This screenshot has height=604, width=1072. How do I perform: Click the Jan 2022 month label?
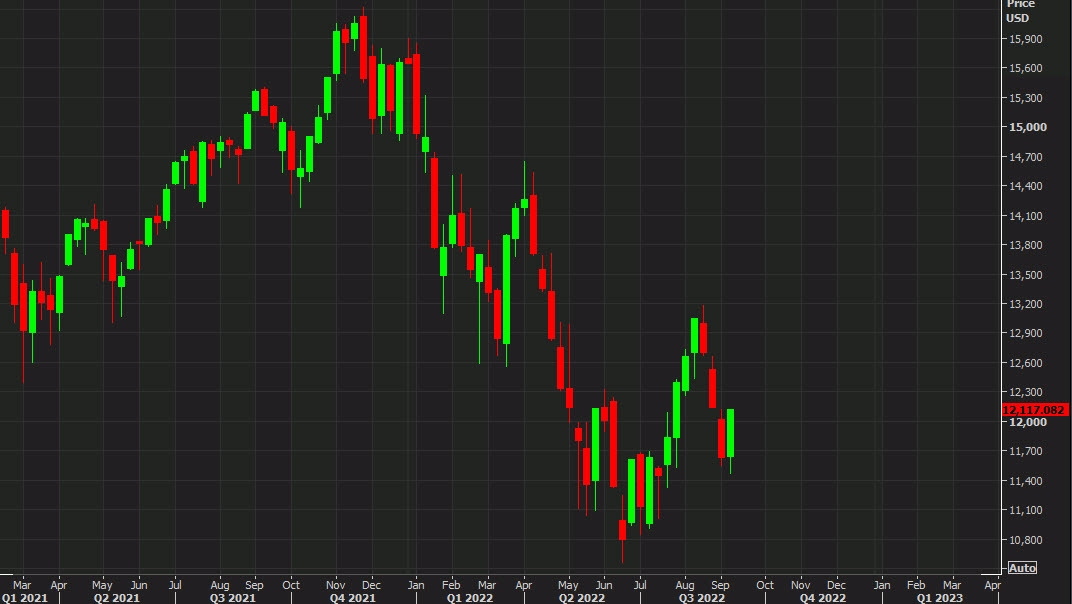tap(416, 585)
